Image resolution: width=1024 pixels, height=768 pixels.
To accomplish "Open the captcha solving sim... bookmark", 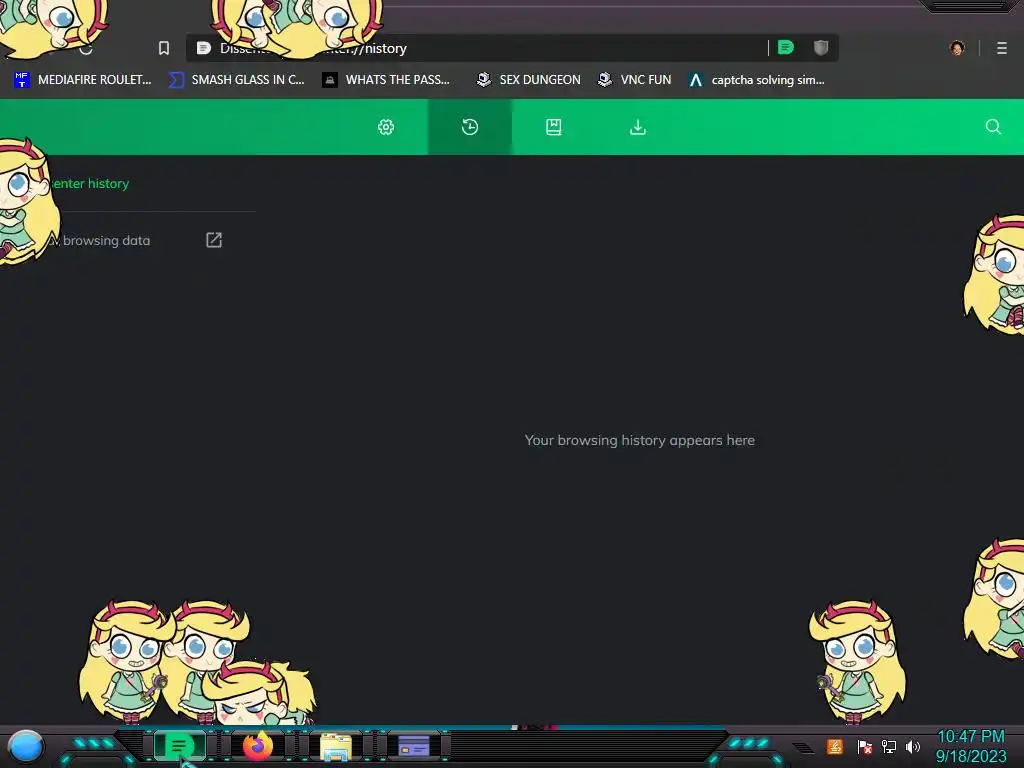I will click(x=756, y=80).
